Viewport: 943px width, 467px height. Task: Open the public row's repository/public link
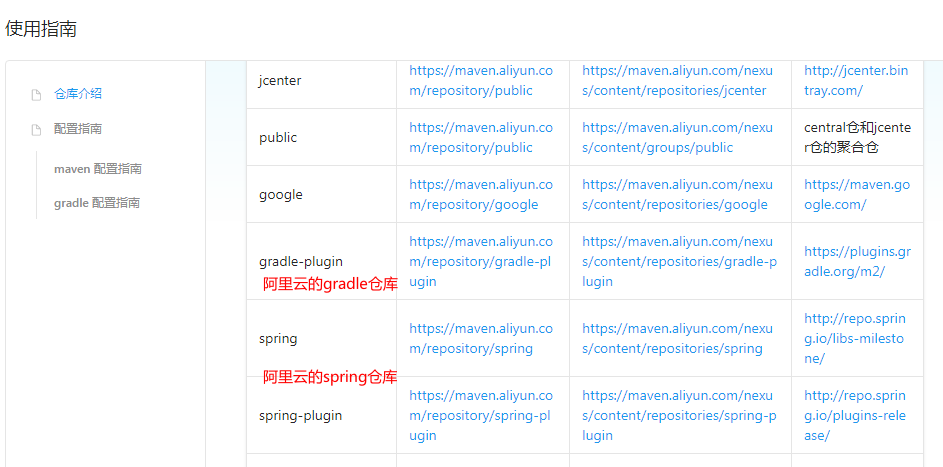pyautogui.click(x=481, y=138)
